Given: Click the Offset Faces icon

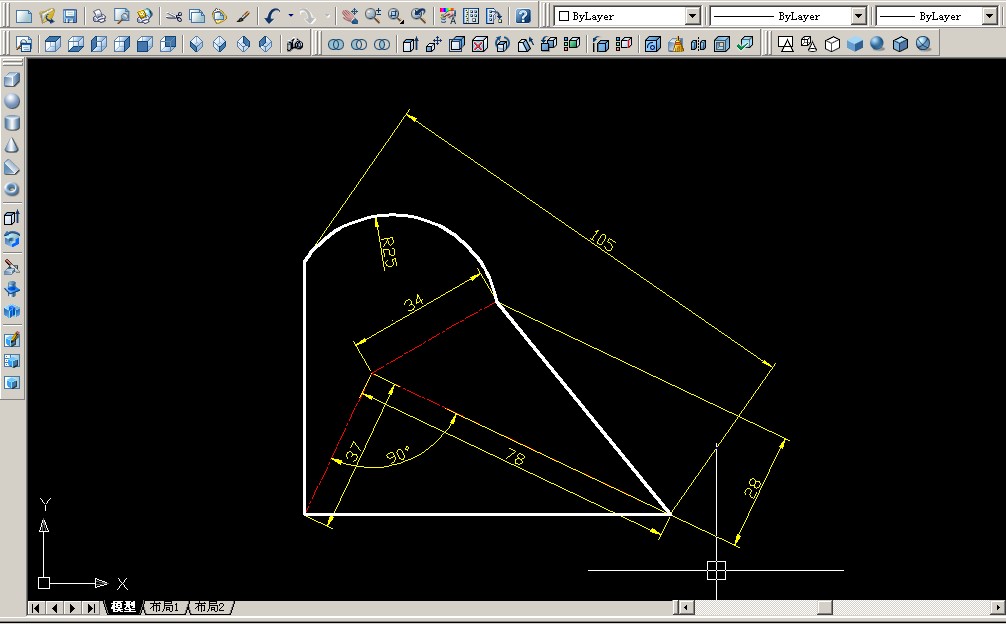Looking at the screenshot, I should click(x=457, y=44).
